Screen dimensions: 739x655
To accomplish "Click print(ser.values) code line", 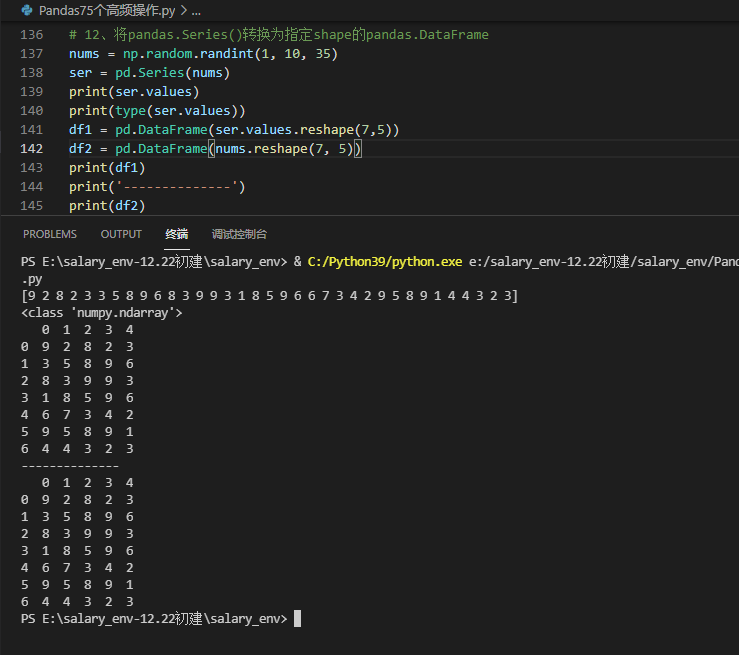I will [134, 92].
